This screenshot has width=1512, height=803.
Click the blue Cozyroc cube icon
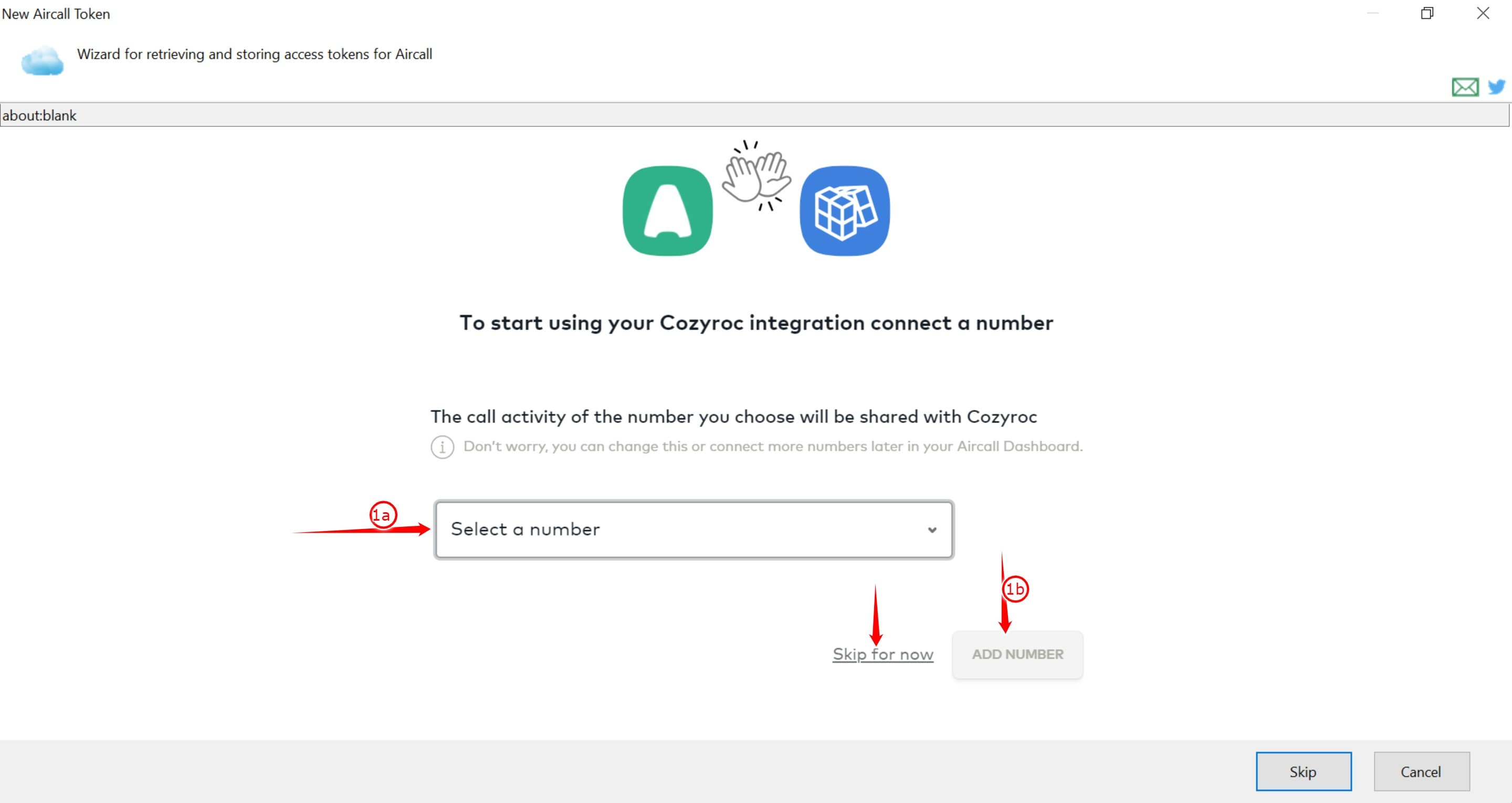[845, 211]
